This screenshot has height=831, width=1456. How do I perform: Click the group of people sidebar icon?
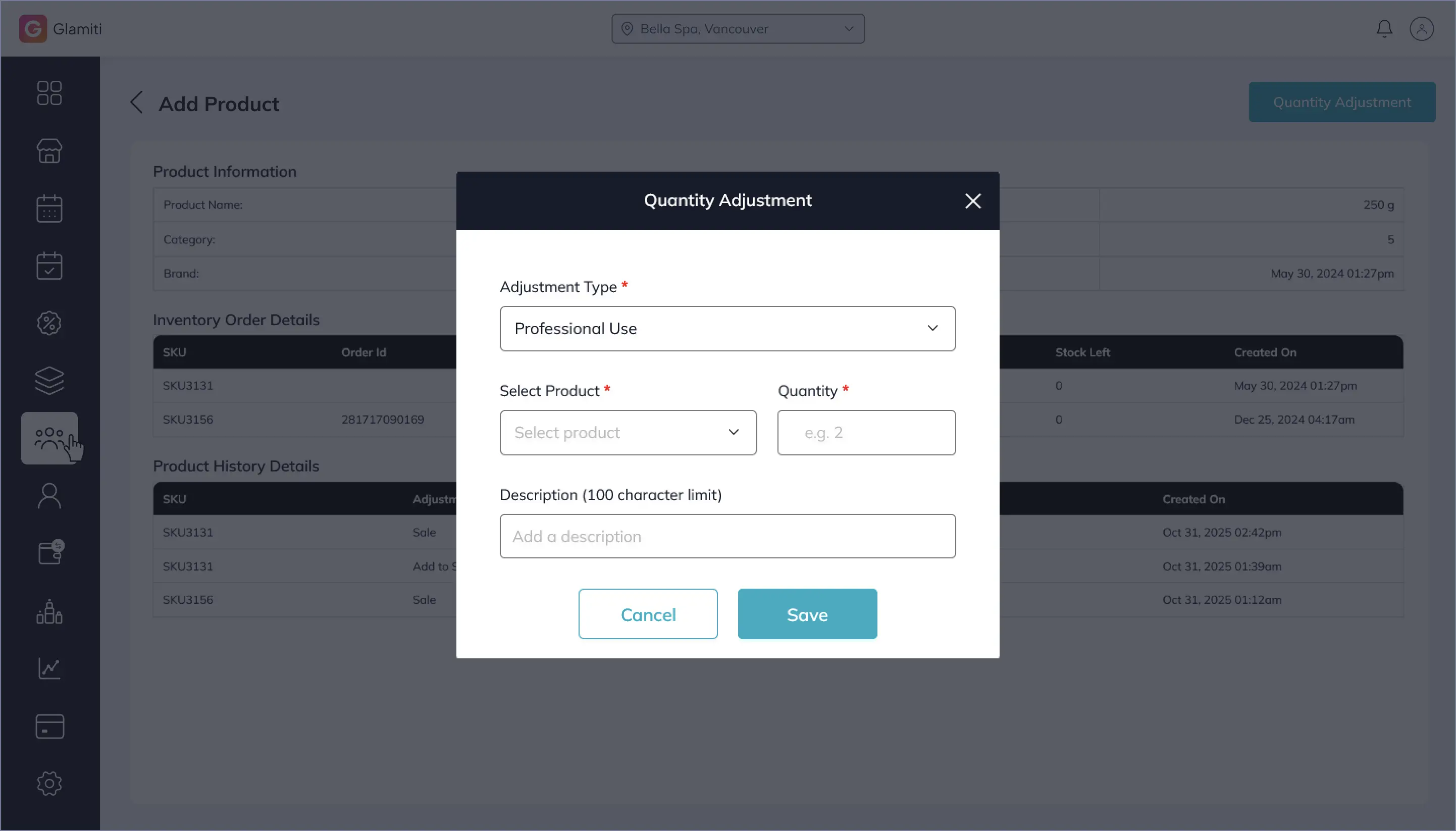[49, 438]
